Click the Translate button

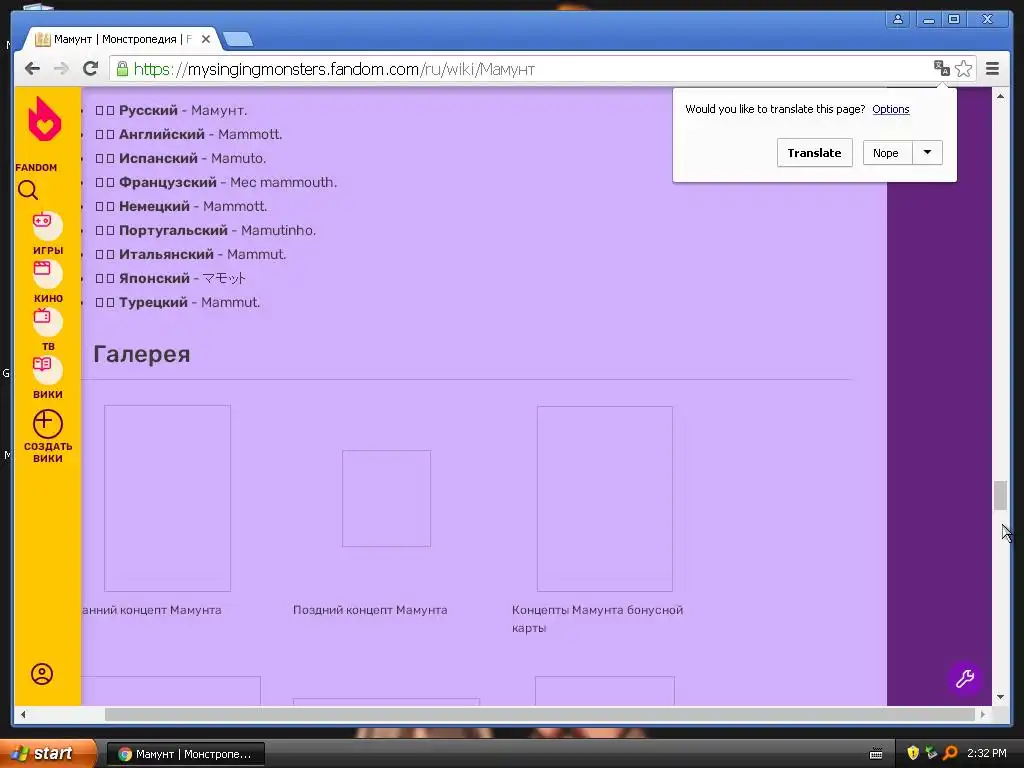pos(814,153)
